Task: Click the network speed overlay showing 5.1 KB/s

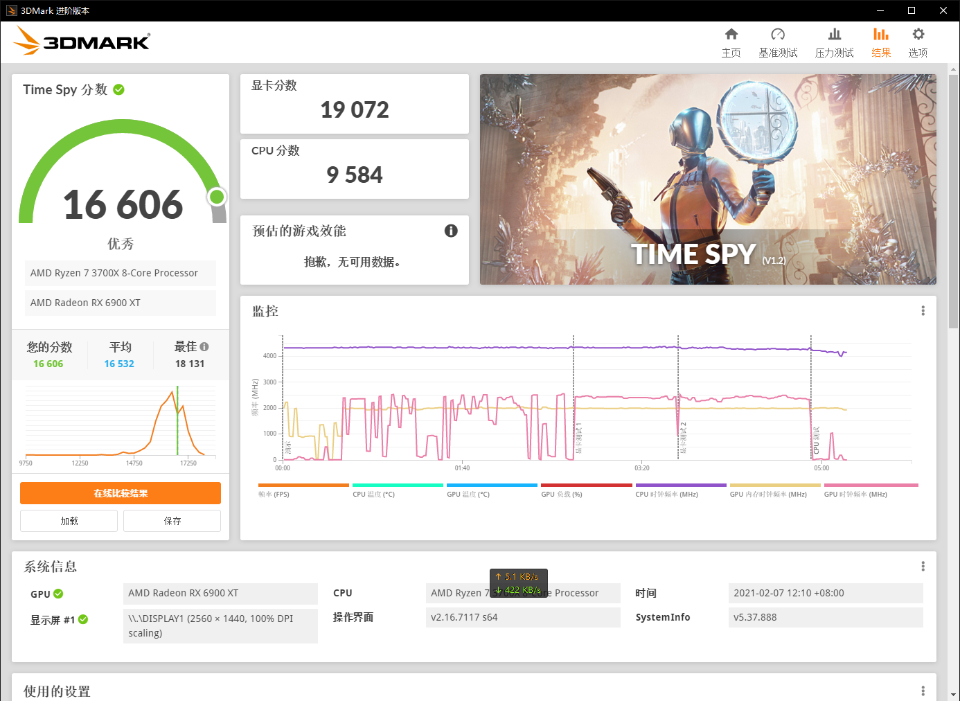Action: point(519,583)
